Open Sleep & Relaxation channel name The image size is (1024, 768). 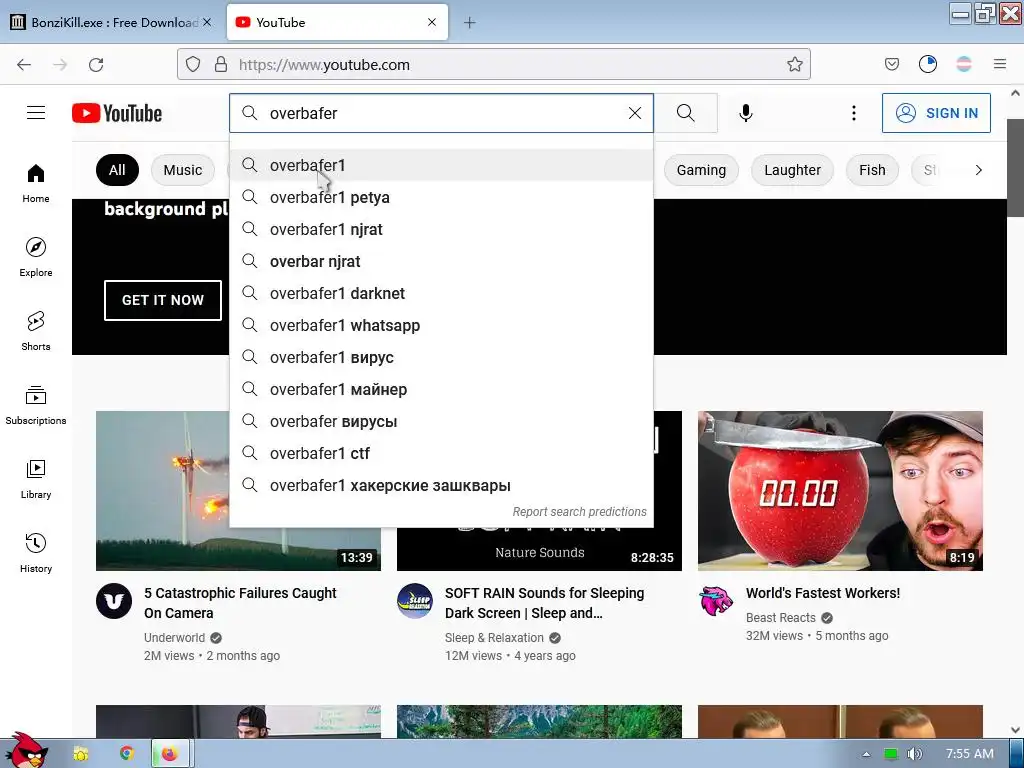click(x=494, y=637)
